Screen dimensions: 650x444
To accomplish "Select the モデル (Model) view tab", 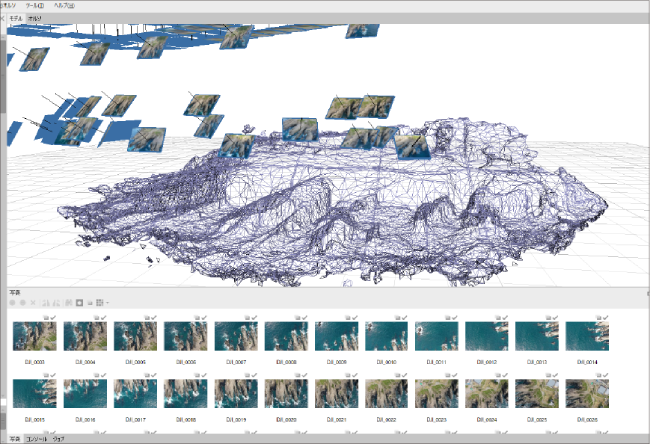I will click(16, 18).
